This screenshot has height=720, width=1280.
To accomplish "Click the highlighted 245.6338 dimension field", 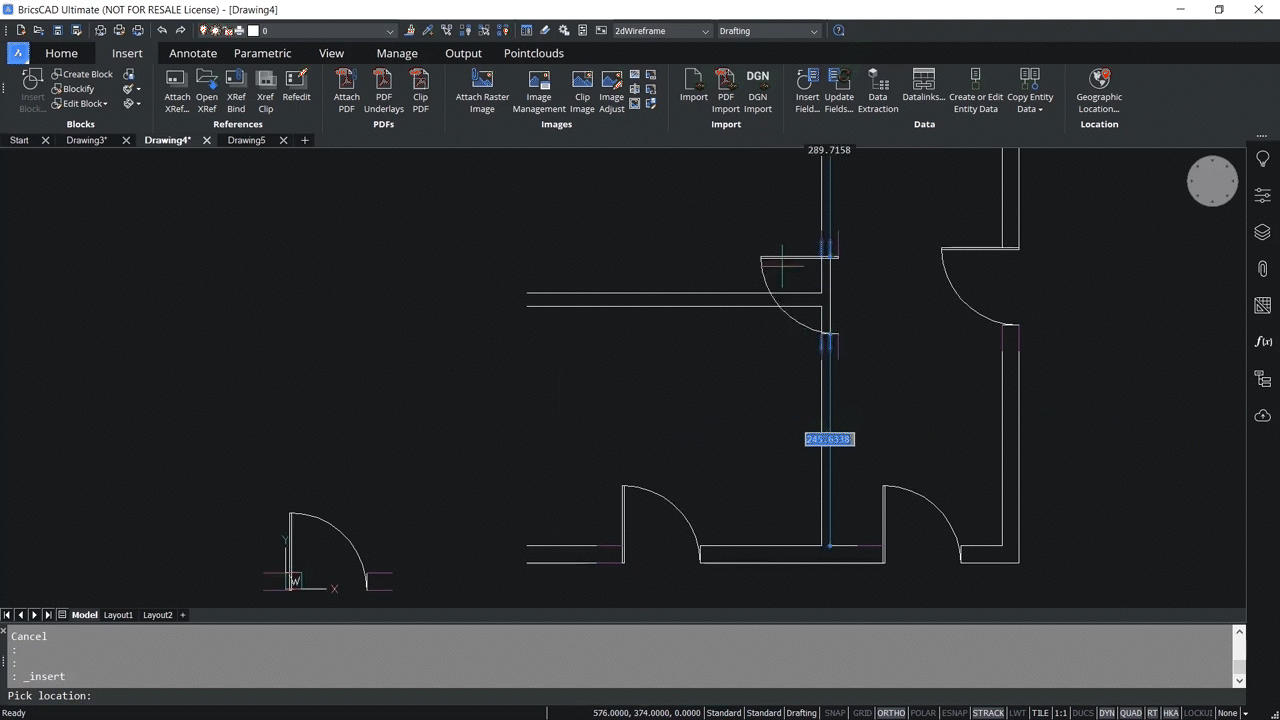I will tap(829, 439).
